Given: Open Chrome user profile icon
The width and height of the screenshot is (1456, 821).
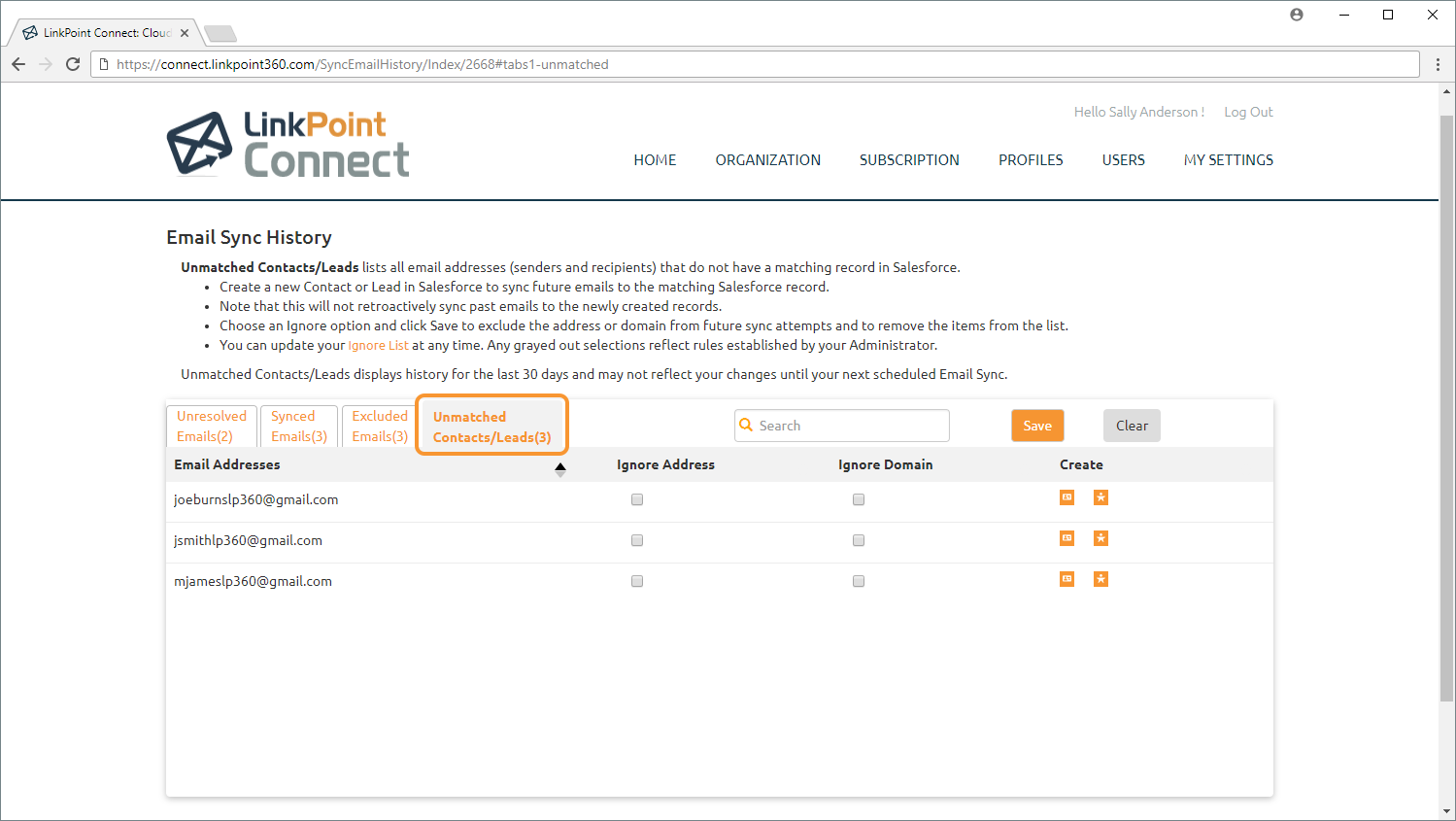Looking at the screenshot, I should click(x=1297, y=15).
